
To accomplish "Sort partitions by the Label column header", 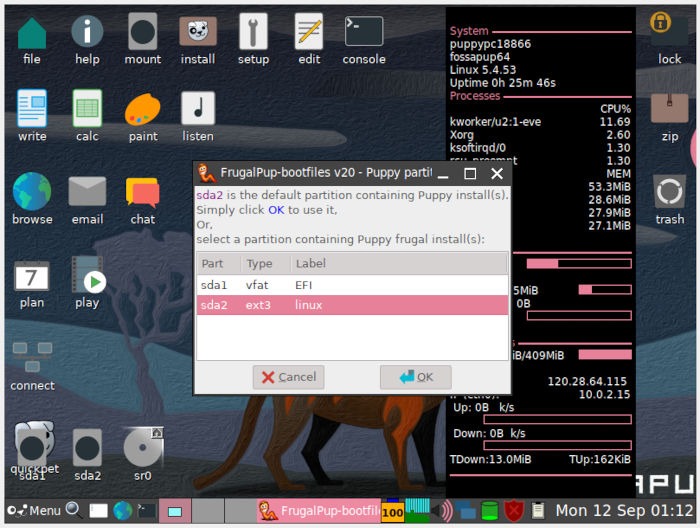I will [x=399, y=263].
